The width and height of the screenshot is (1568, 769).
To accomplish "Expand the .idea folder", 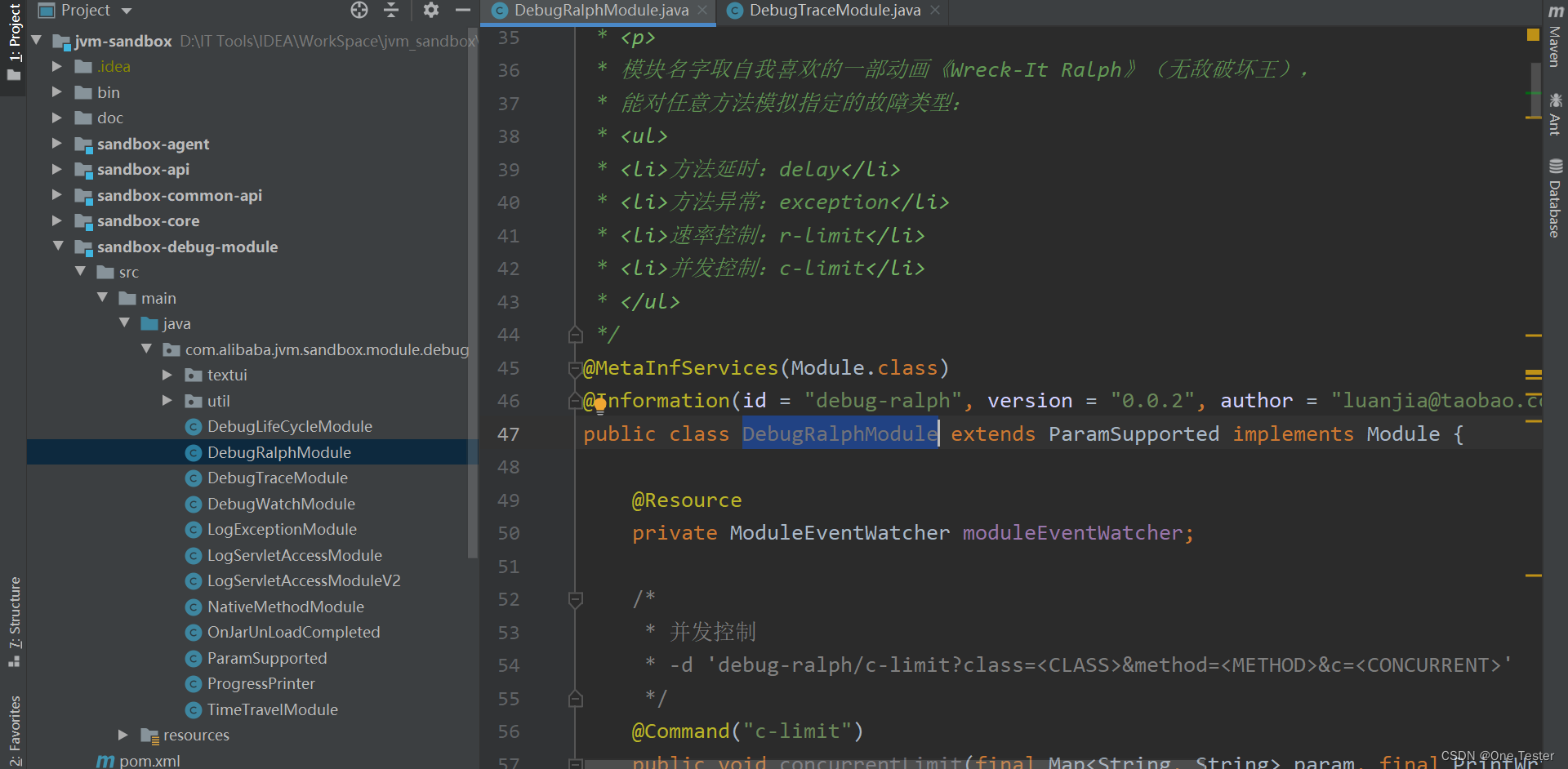I will coord(57,66).
